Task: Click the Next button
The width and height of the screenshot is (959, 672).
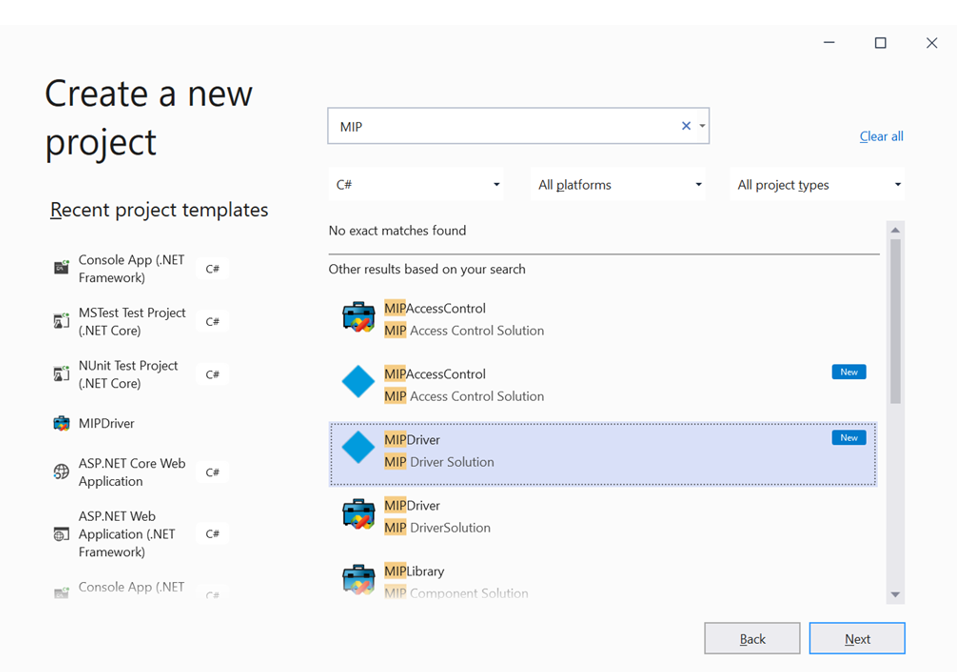Action: click(x=857, y=638)
